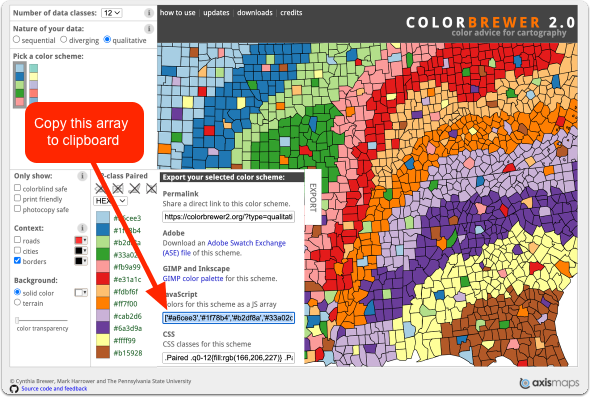Image resolution: width=590 pixels, height=397 pixels.
Task: Enable the print friendly checkbox
Action: coord(17,198)
